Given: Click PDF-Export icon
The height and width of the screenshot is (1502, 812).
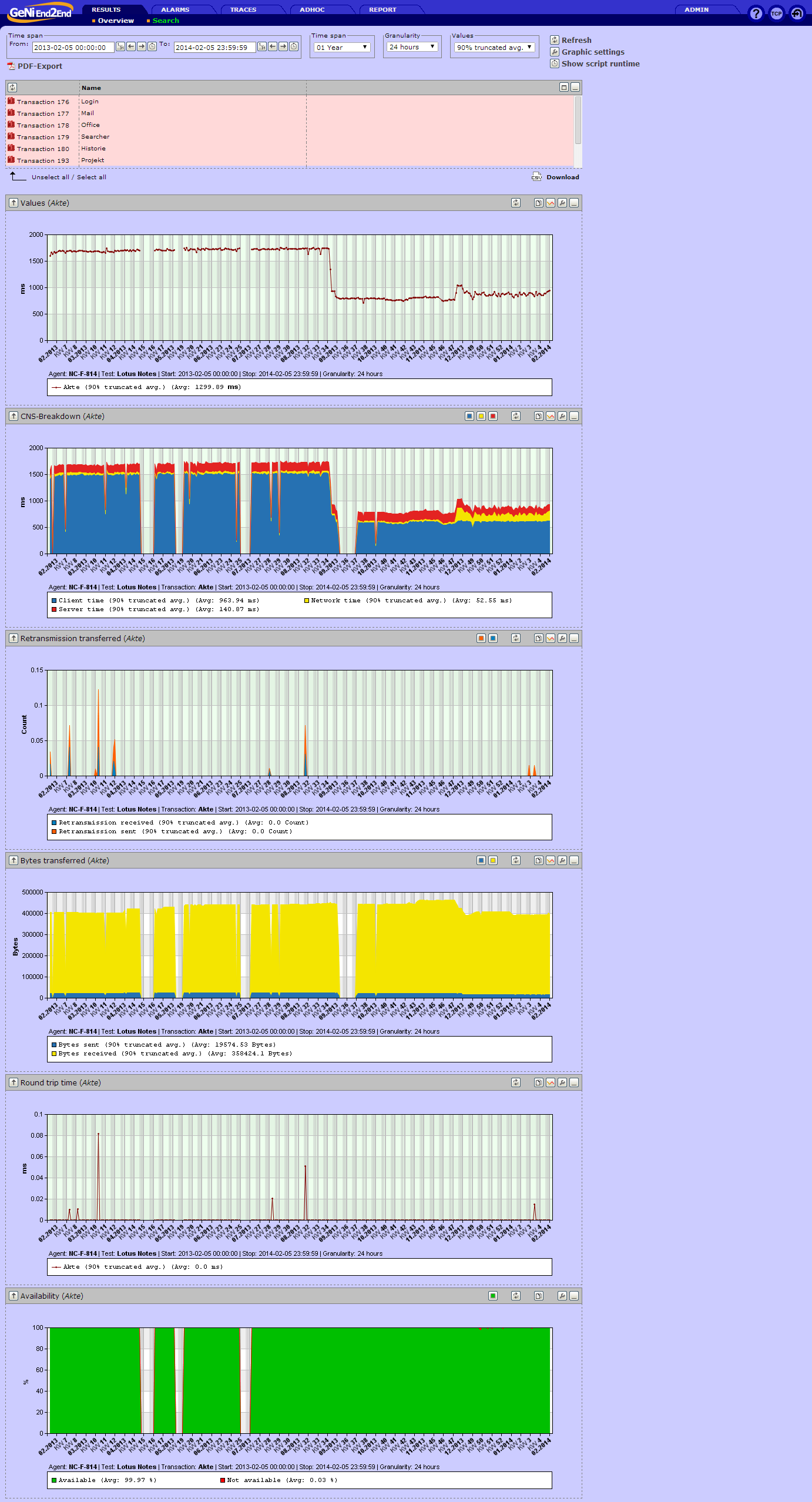Looking at the screenshot, I should pos(11,66).
